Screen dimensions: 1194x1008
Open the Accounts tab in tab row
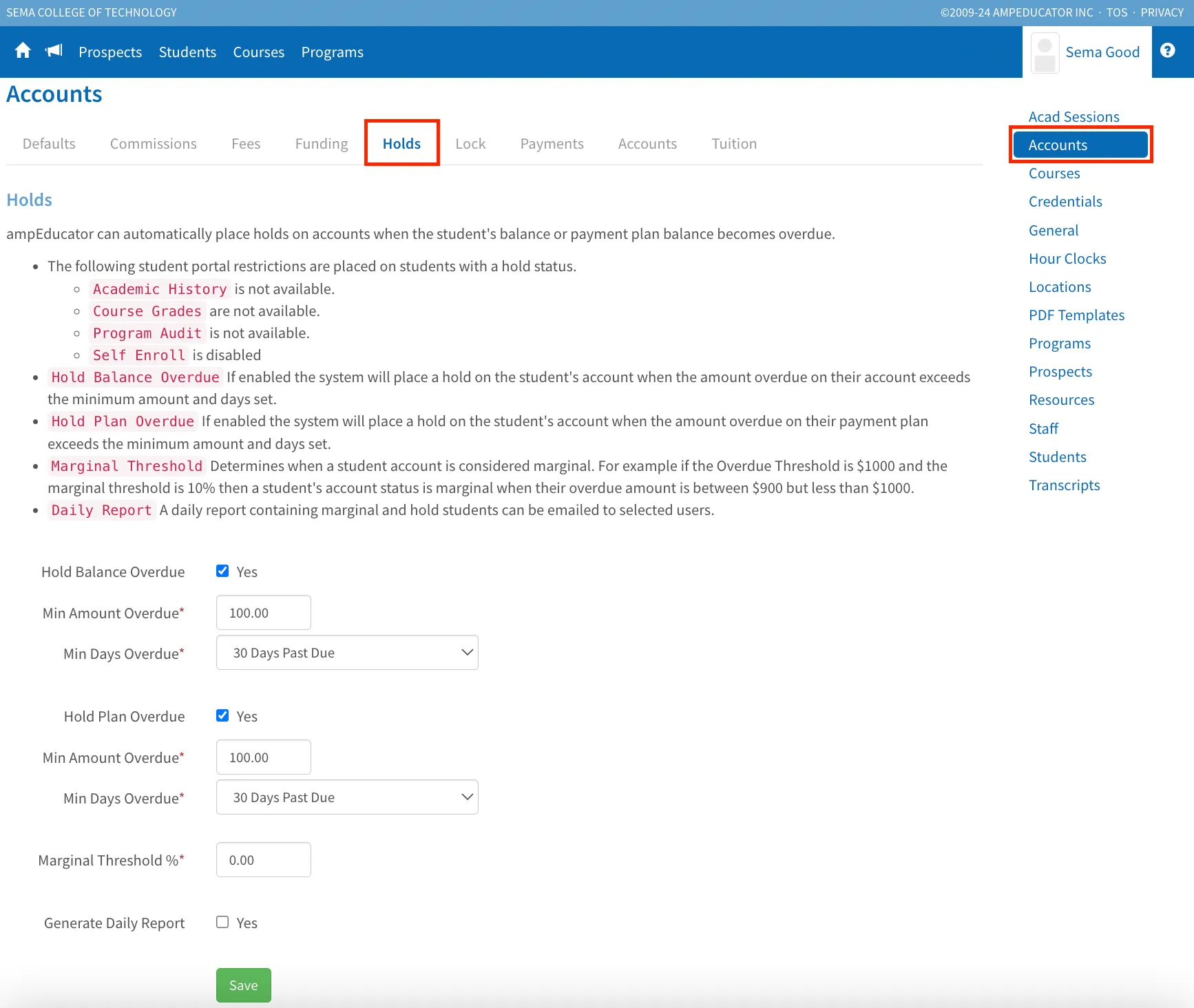coord(647,144)
